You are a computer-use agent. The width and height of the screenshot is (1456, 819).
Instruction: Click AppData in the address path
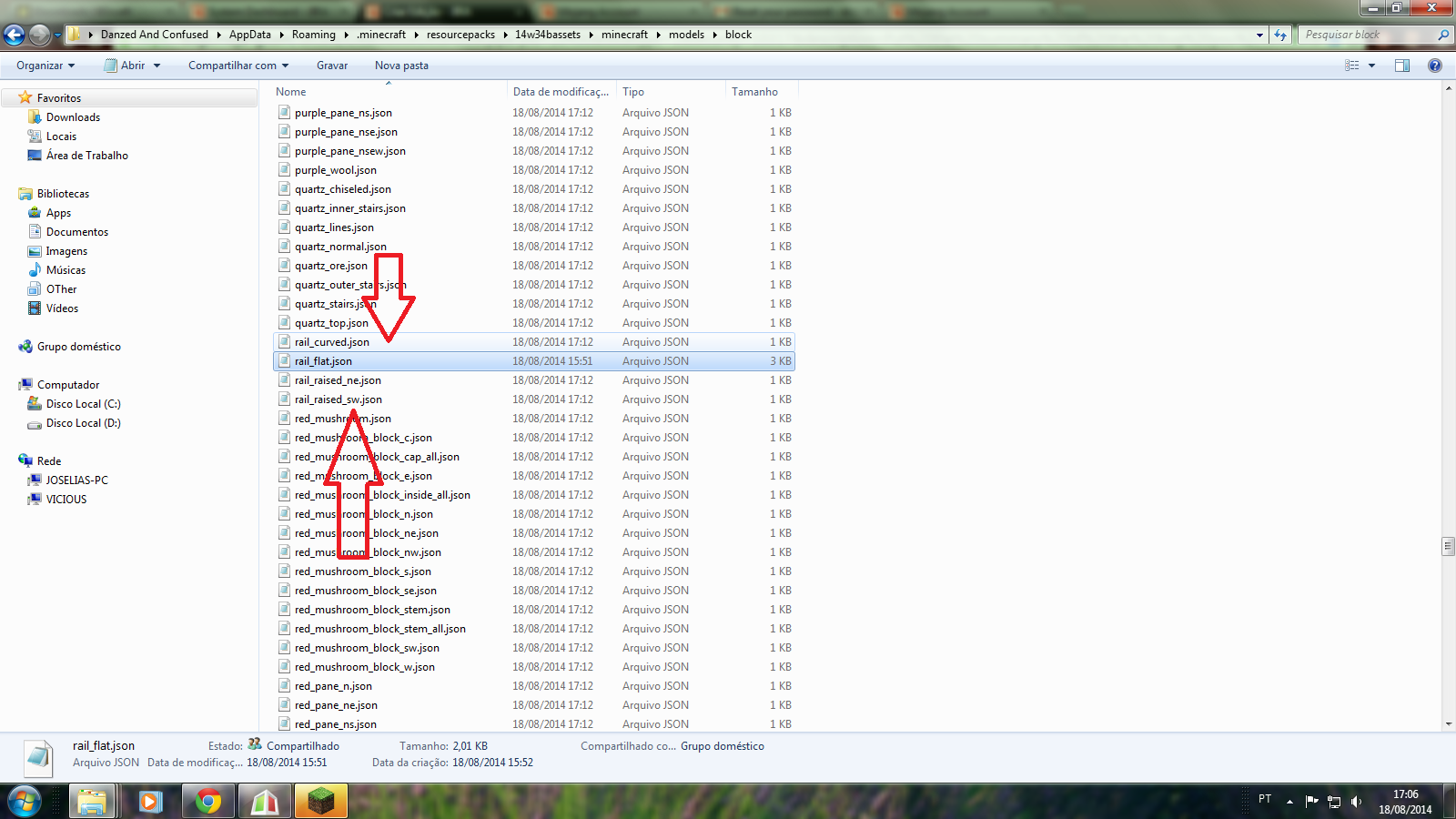point(250,35)
